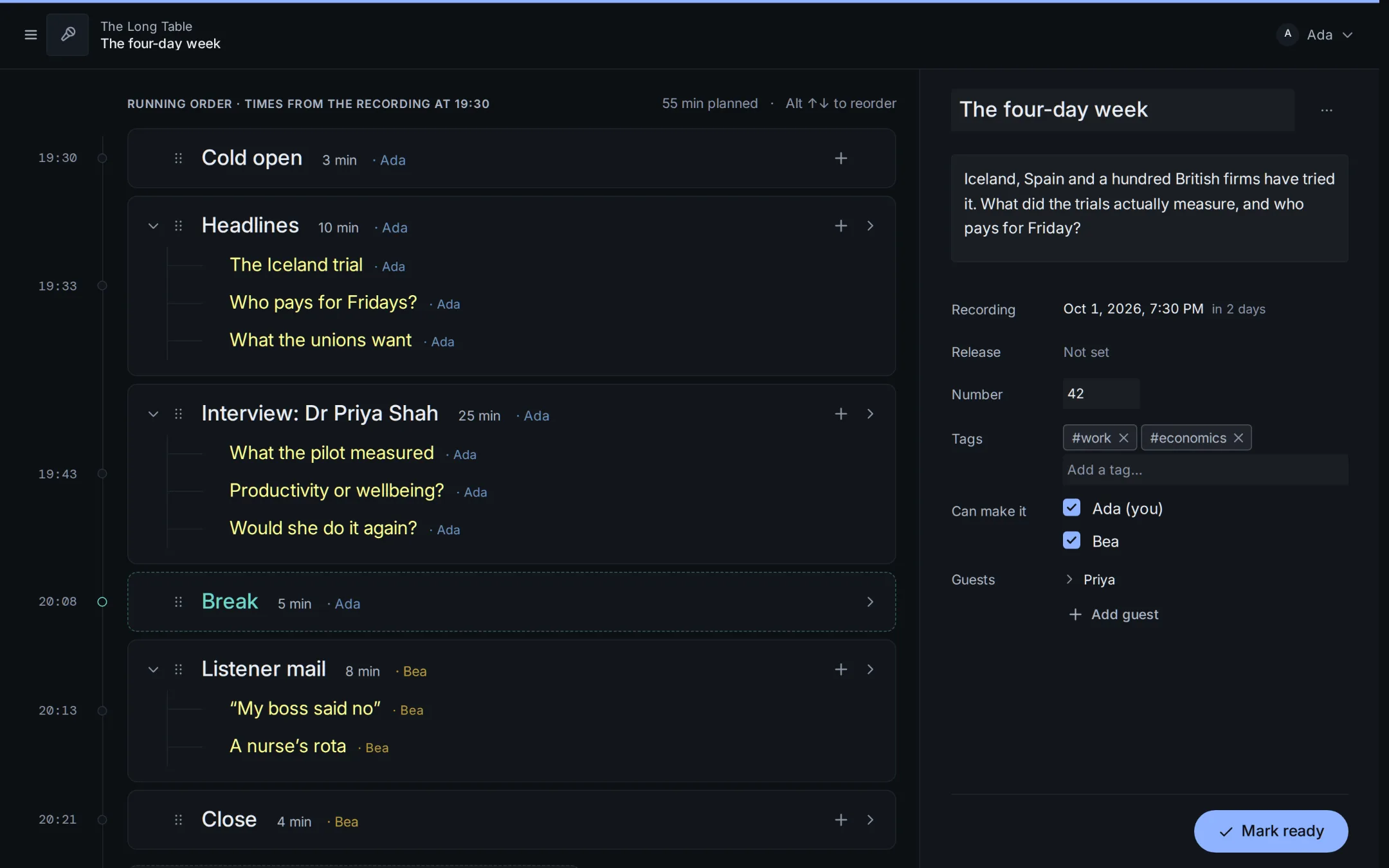Remove the #work tag

[1123, 438]
